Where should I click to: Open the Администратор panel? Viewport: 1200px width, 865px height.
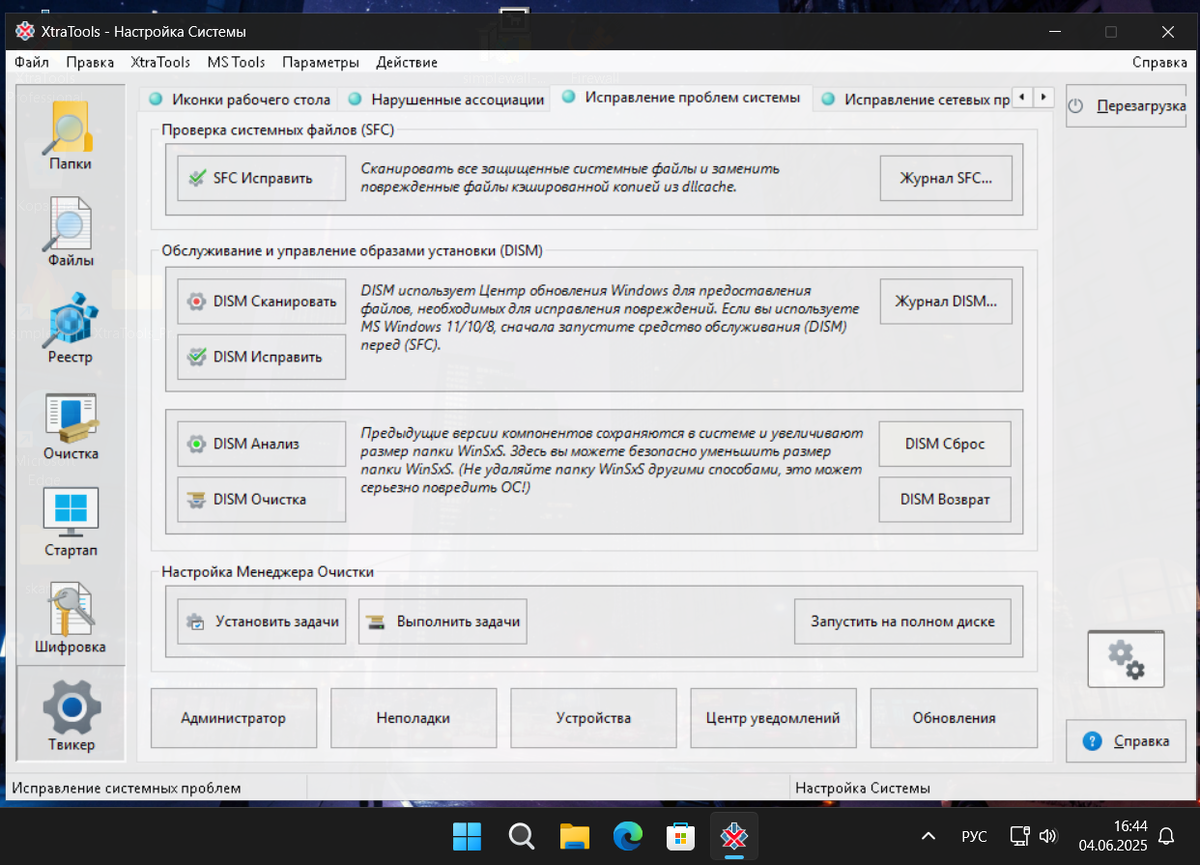(234, 718)
